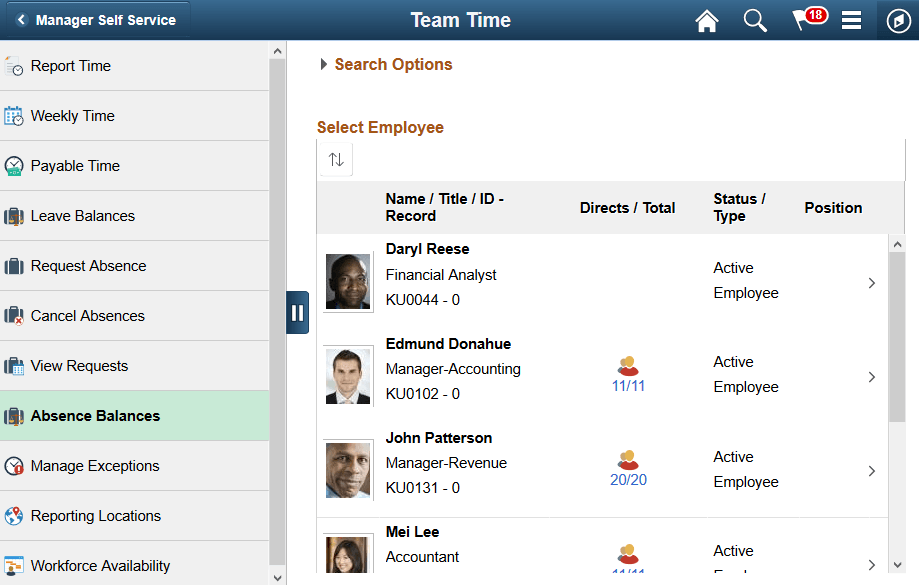Click Daryl Reese's profile photo thumbnail
Image resolution: width=919 pixels, height=585 pixels.
point(347,281)
